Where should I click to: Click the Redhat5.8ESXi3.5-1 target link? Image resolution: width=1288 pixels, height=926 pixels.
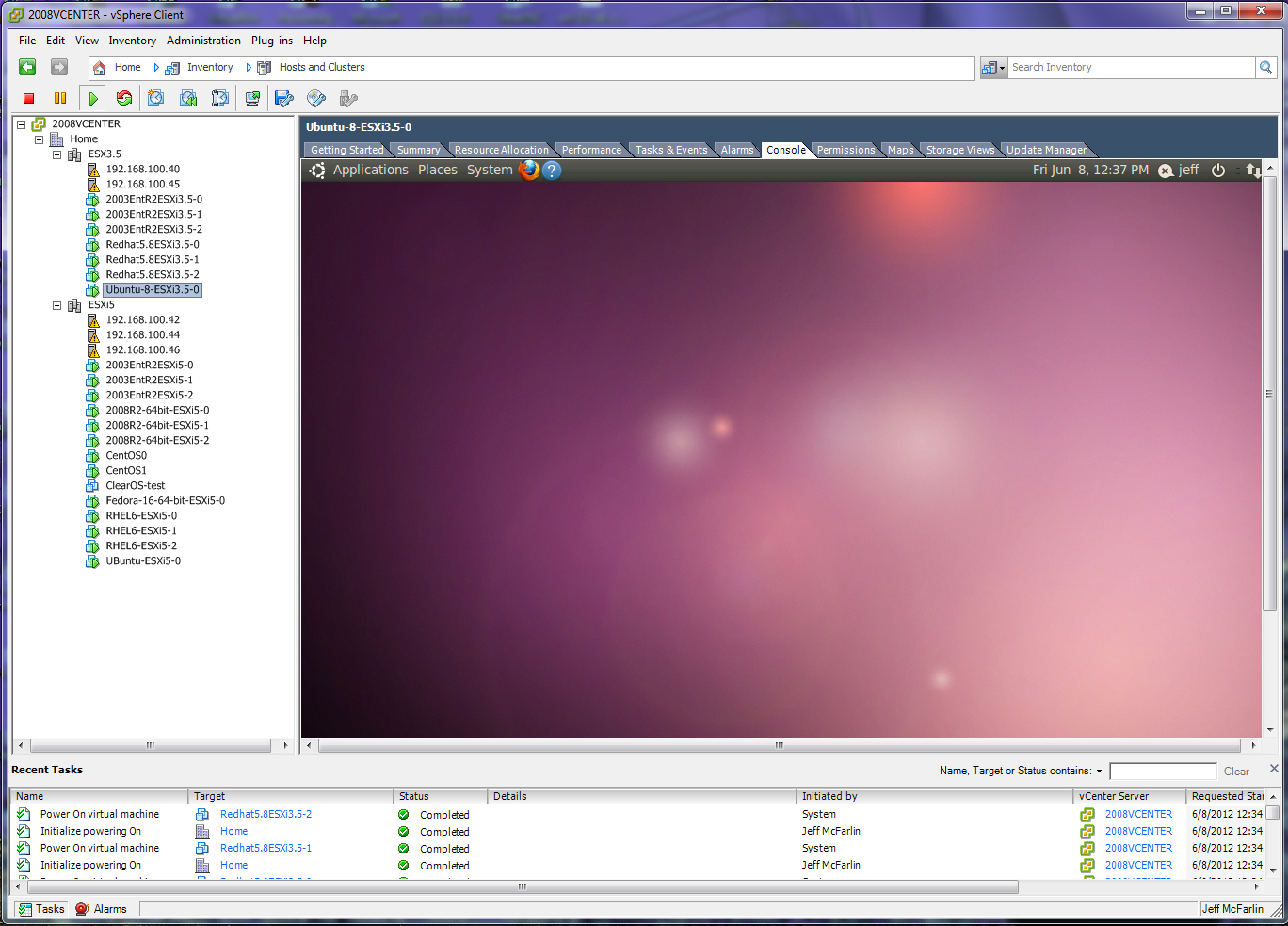[266, 848]
